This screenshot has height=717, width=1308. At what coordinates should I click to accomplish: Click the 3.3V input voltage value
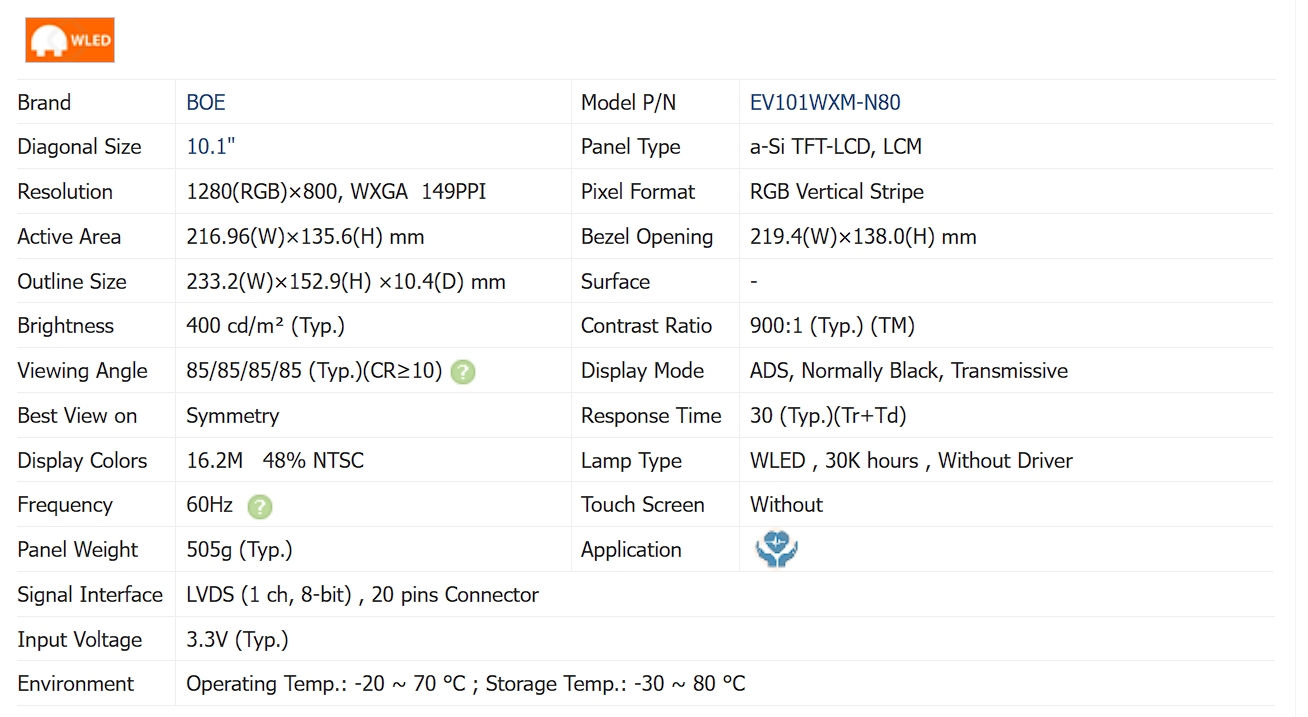pyautogui.click(x=237, y=640)
